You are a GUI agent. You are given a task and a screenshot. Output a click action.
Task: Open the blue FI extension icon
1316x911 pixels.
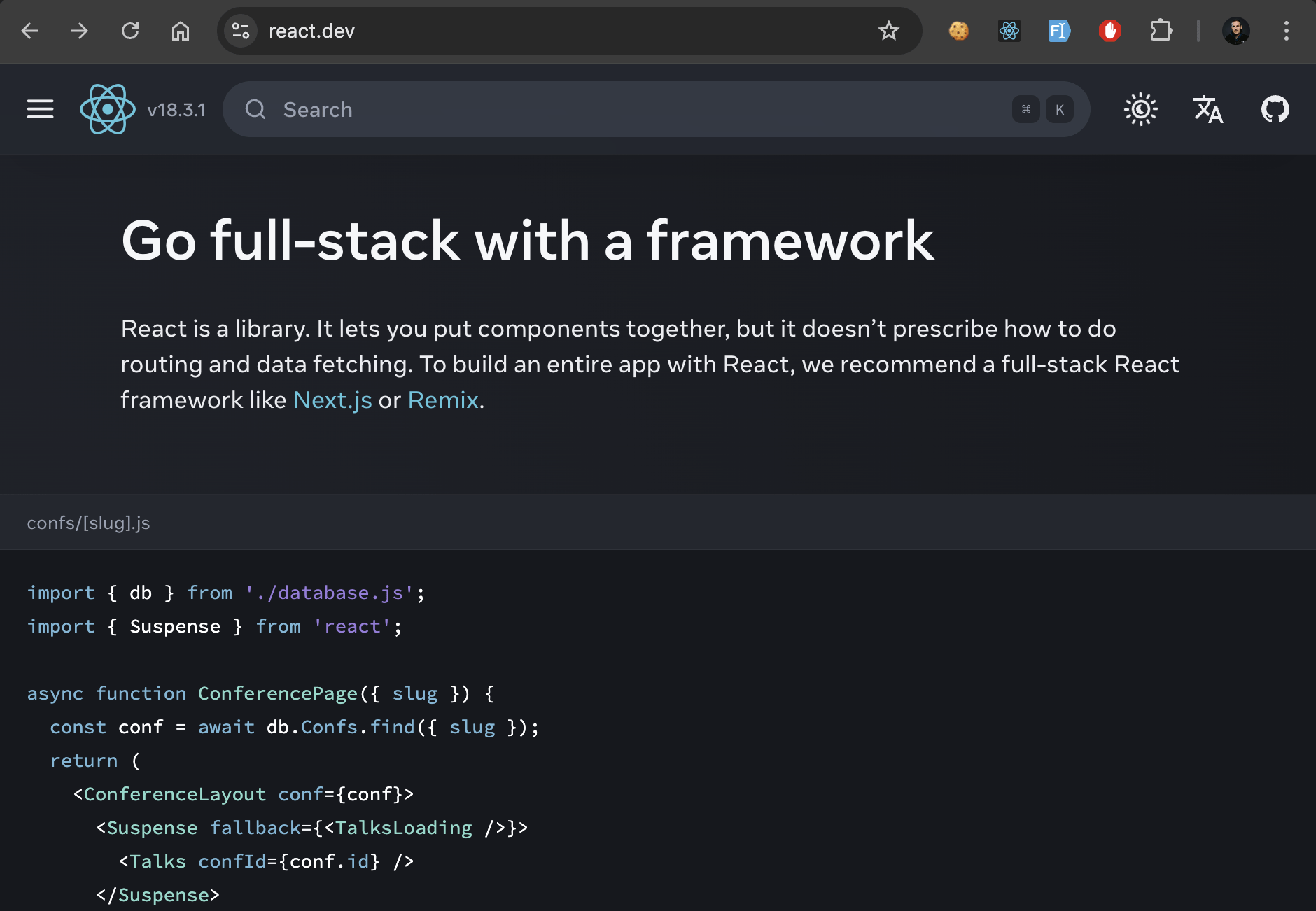(x=1059, y=31)
